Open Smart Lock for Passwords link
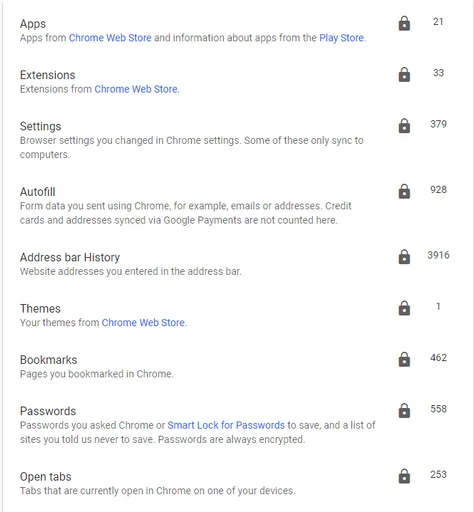Viewport: 474px width, 512px height. tap(226, 425)
